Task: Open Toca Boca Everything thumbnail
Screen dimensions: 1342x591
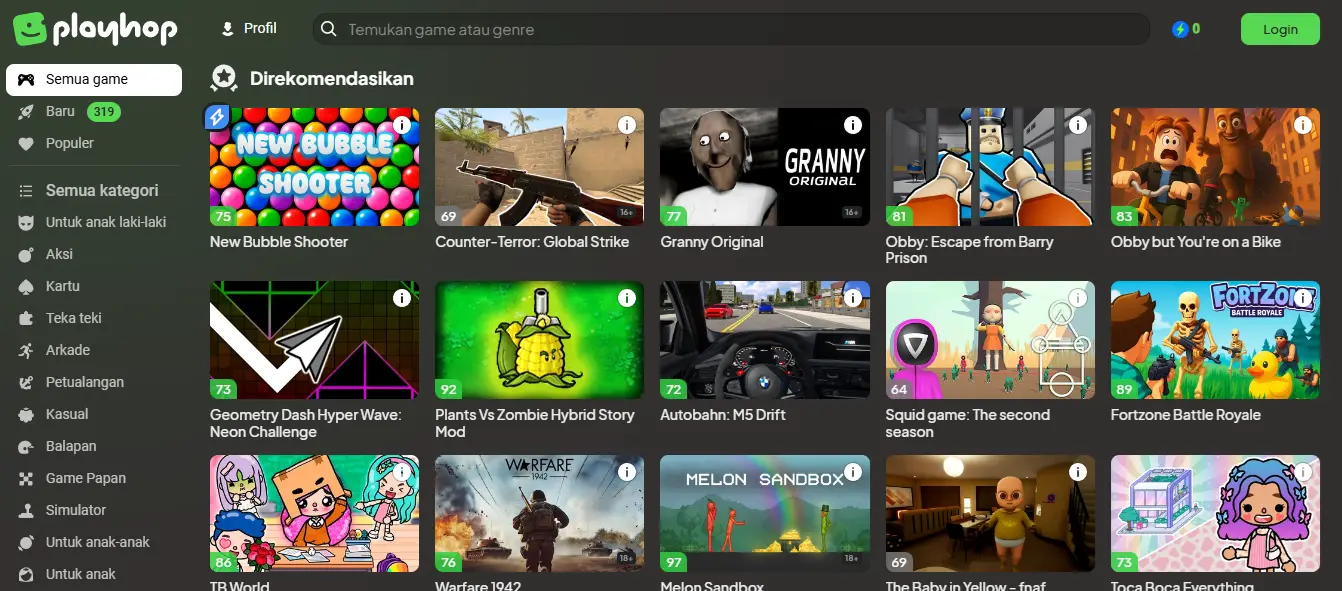Action: coord(1215,514)
